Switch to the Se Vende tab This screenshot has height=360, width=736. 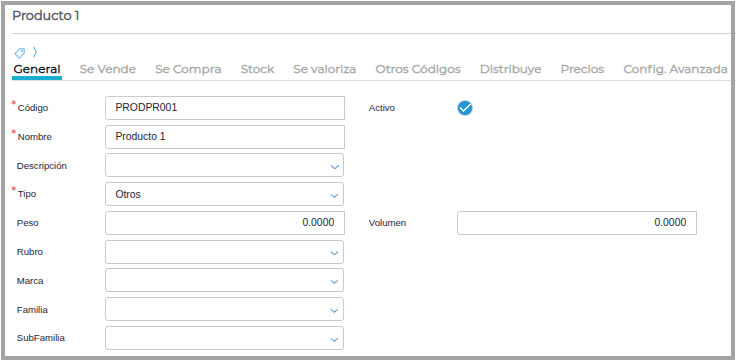[107, 69]
